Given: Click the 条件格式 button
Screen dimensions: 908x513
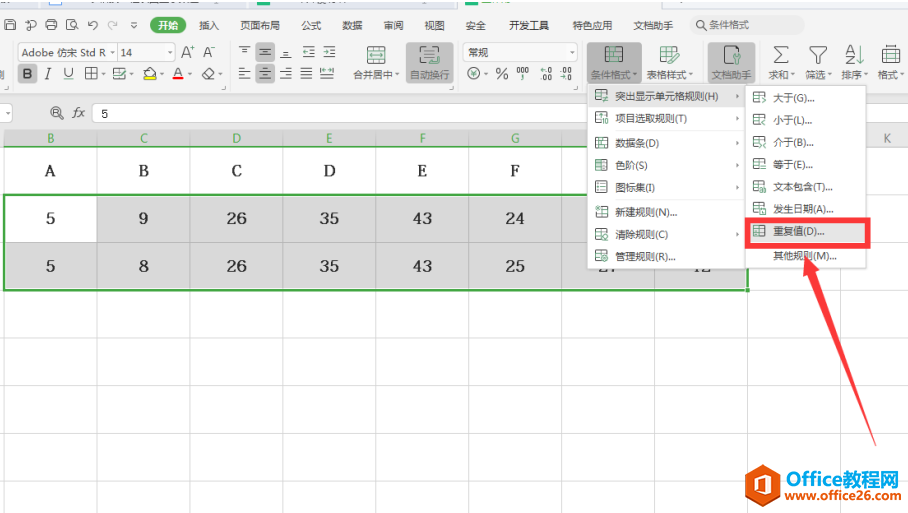Looking at the screenshot, I should point(614,63).
